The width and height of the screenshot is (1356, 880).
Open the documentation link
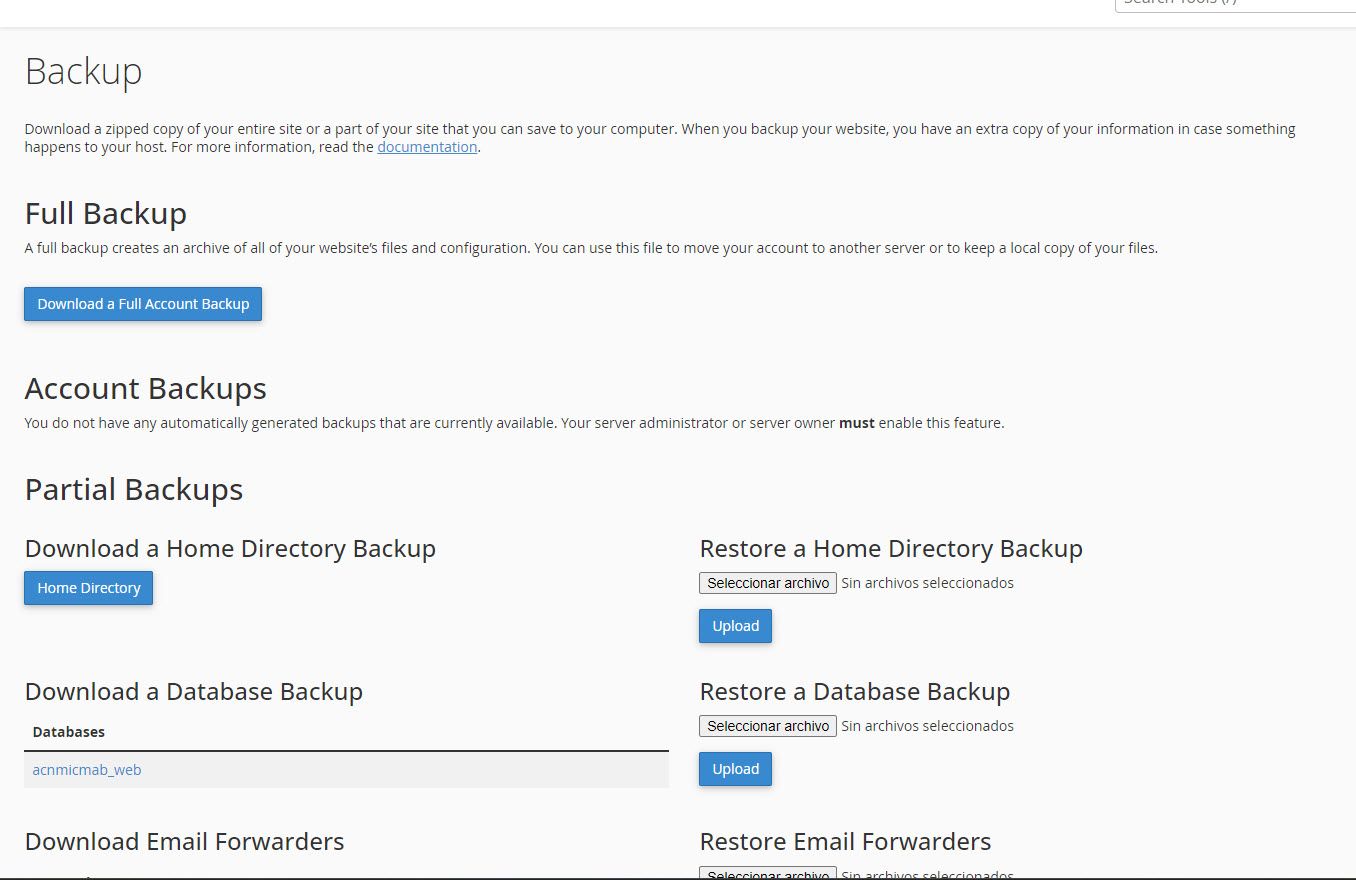click(x=427, y=147)
